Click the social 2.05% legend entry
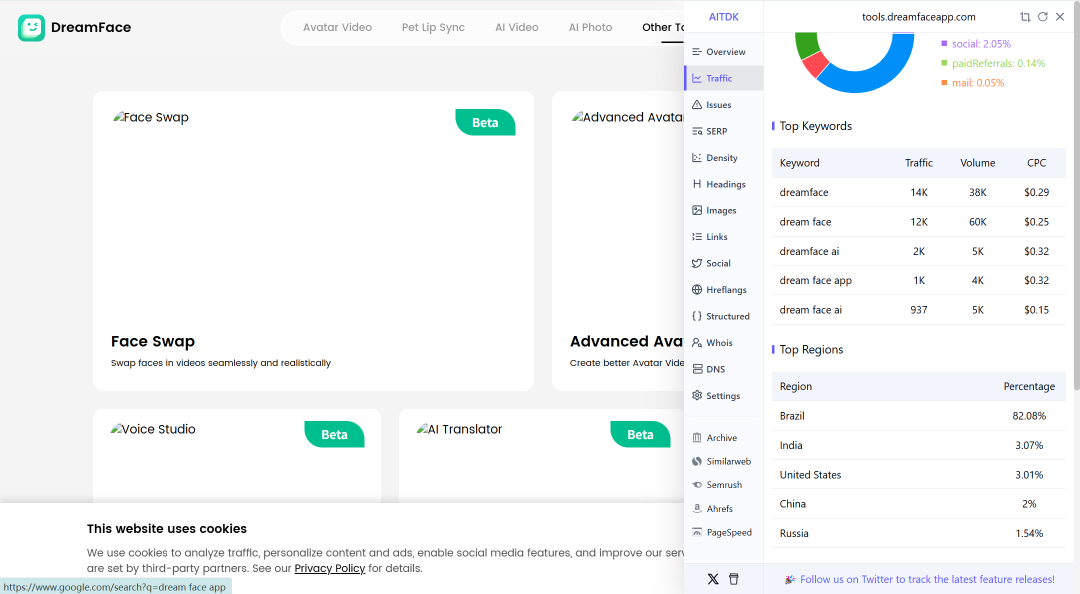 pyautogui.click(x=976, y=44)
